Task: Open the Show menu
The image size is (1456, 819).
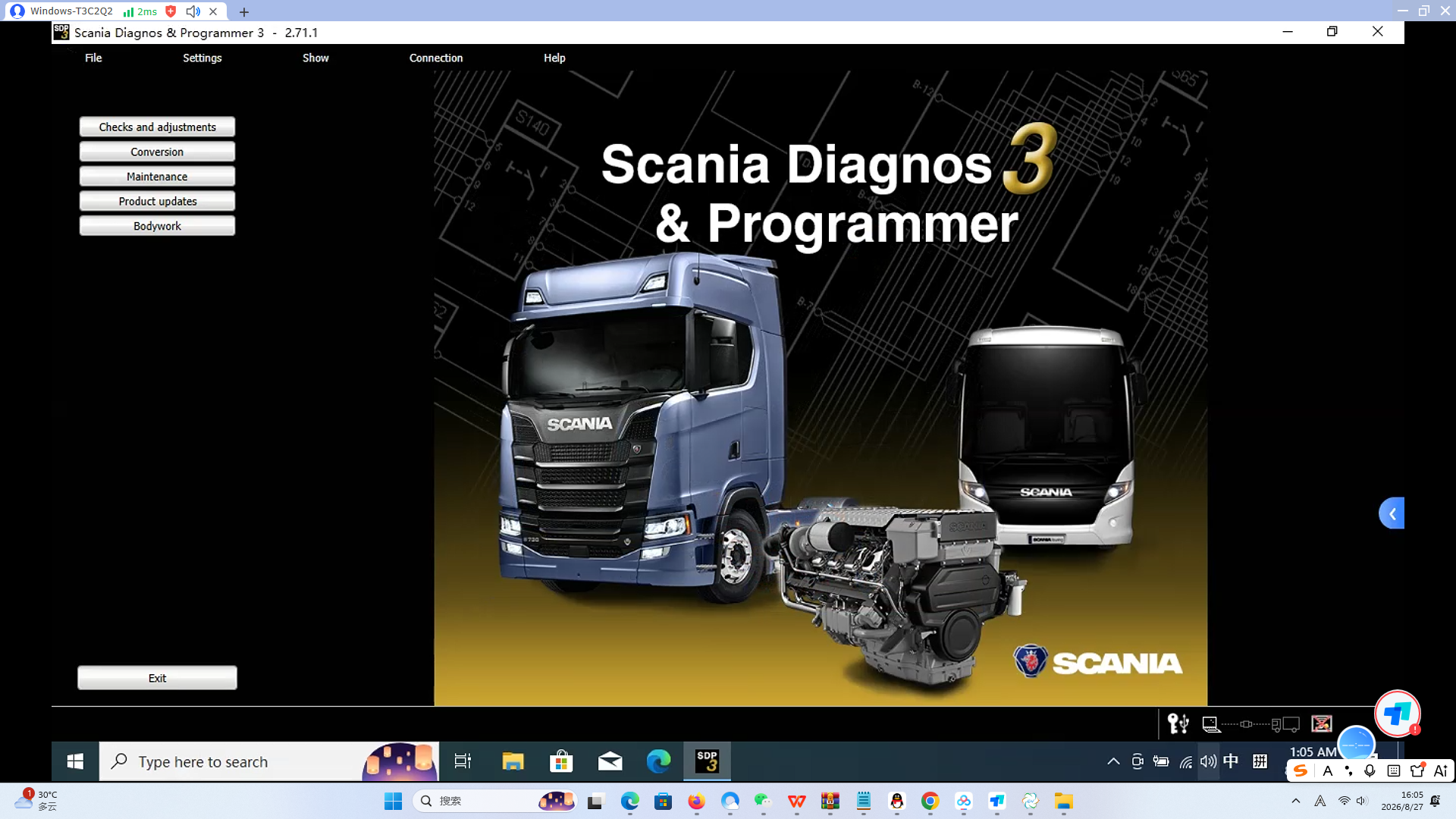Action: pos(315,58)
